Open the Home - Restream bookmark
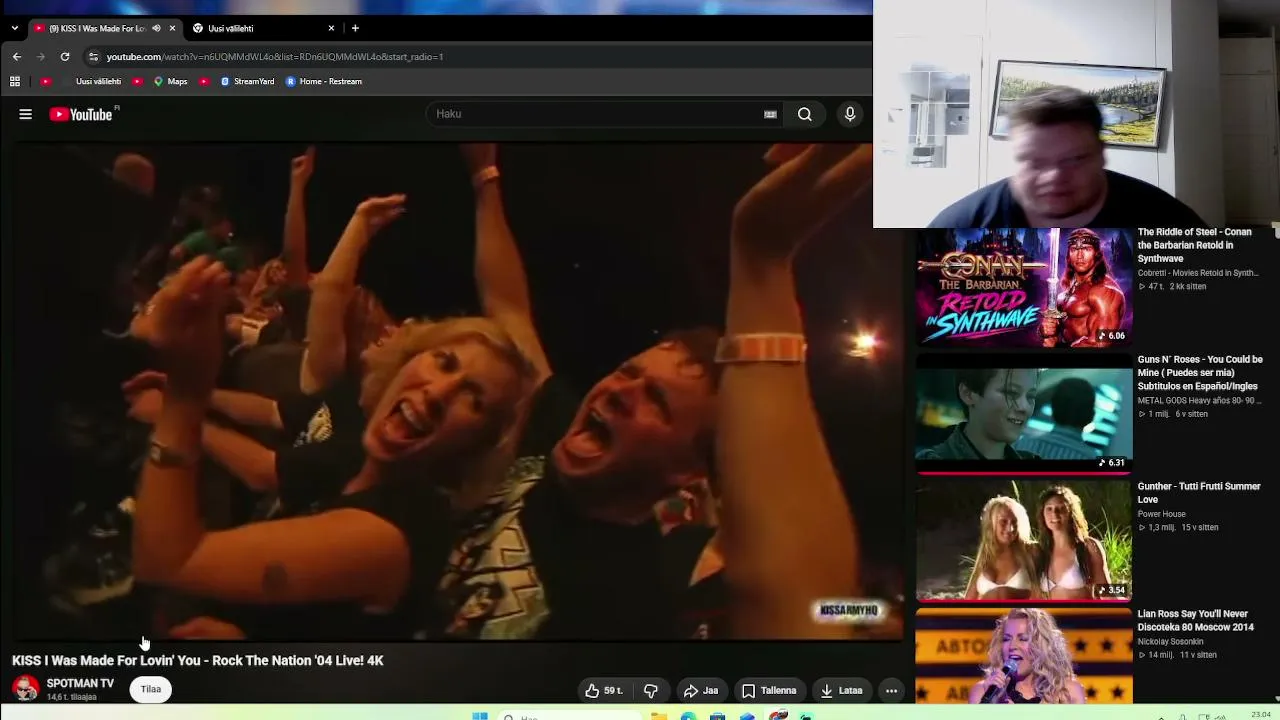Viewport: 1280px width, 720px height. point(324,81)
